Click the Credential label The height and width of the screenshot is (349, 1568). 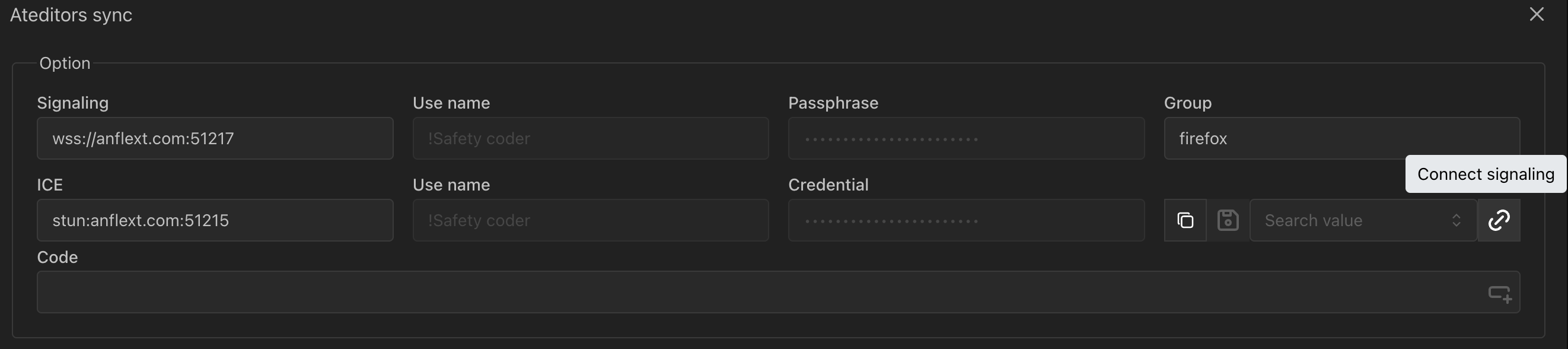pyautogui.click(x=828, y=185)
